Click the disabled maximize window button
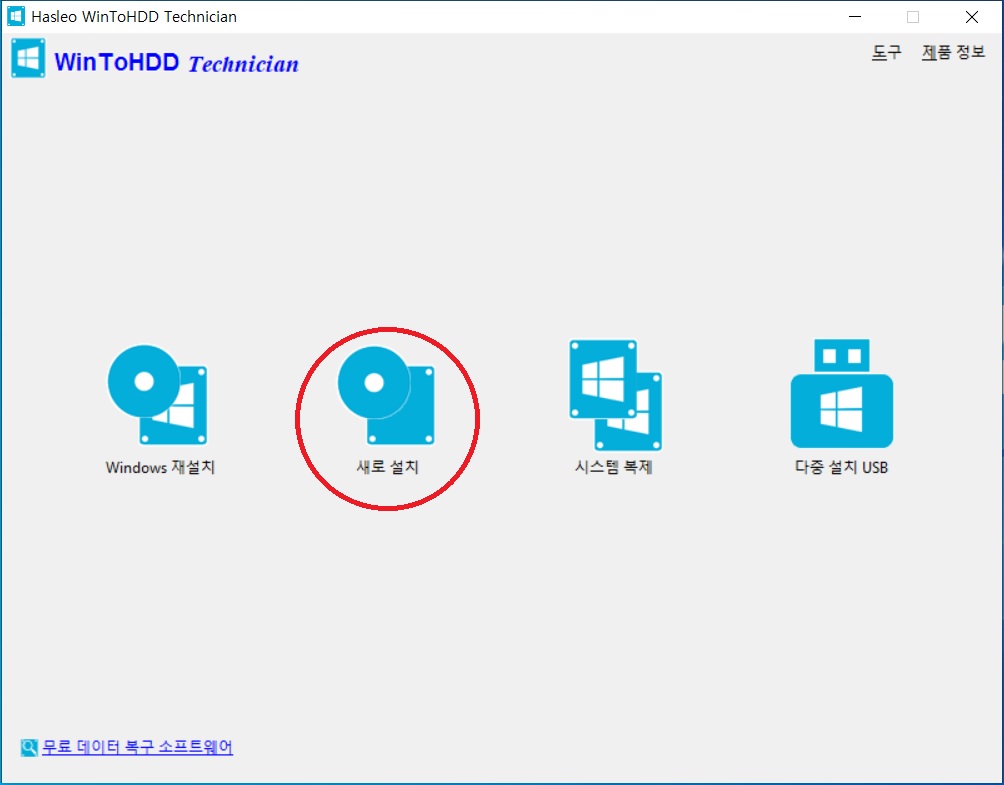Screen dimensions: 1004x785 (913, 17)
